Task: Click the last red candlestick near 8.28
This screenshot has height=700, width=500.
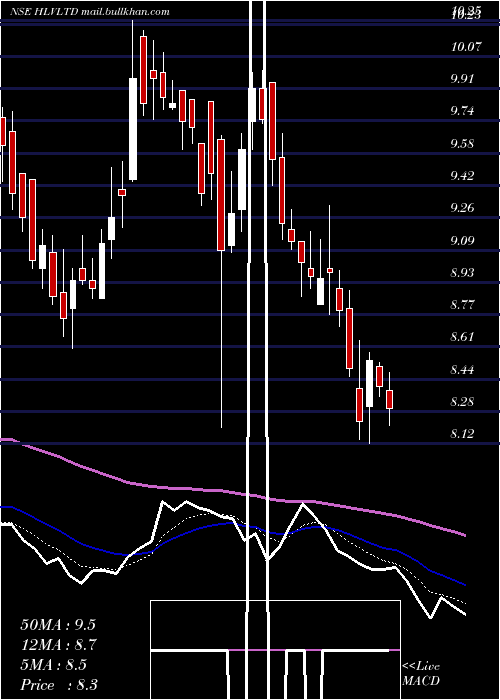Action: point(389,400)
